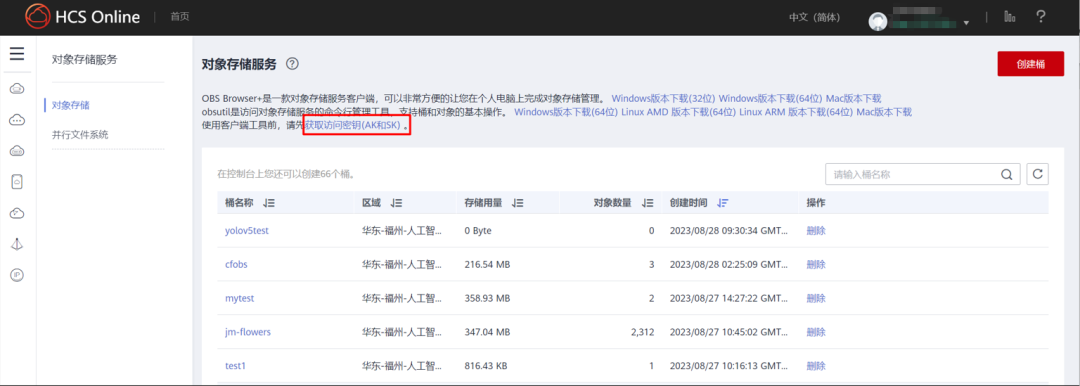This screenshot has height=386, width=1080.
Task: Open the jm-flowers bucket
Action: [x=248, y=332]
